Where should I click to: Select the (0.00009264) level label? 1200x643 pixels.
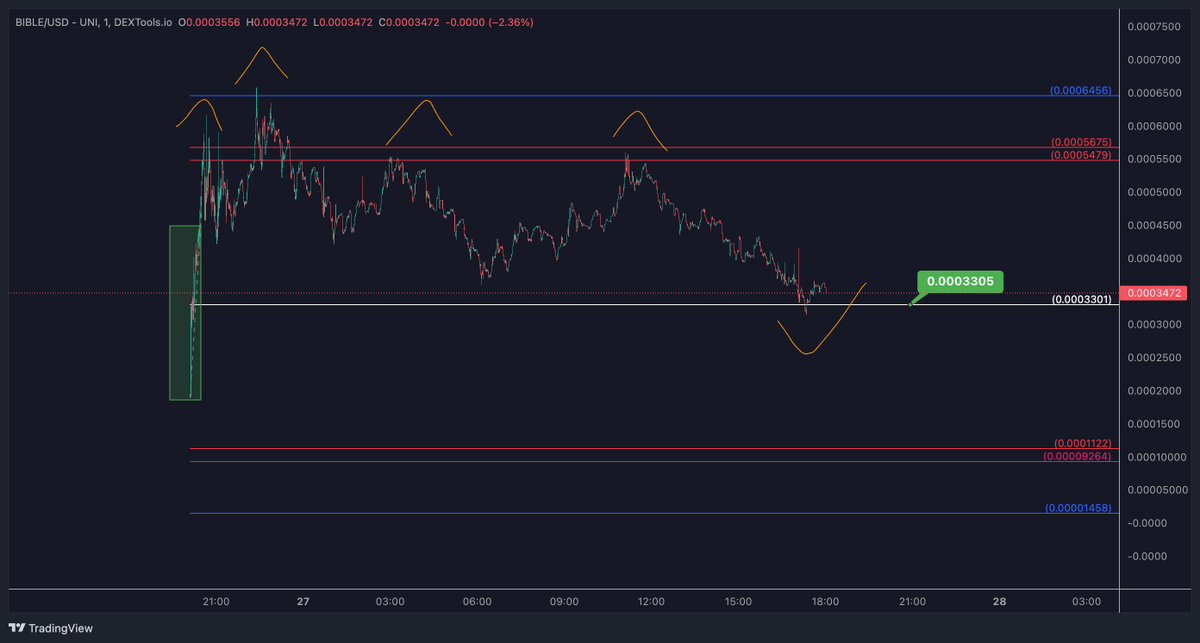point(1078,456)
